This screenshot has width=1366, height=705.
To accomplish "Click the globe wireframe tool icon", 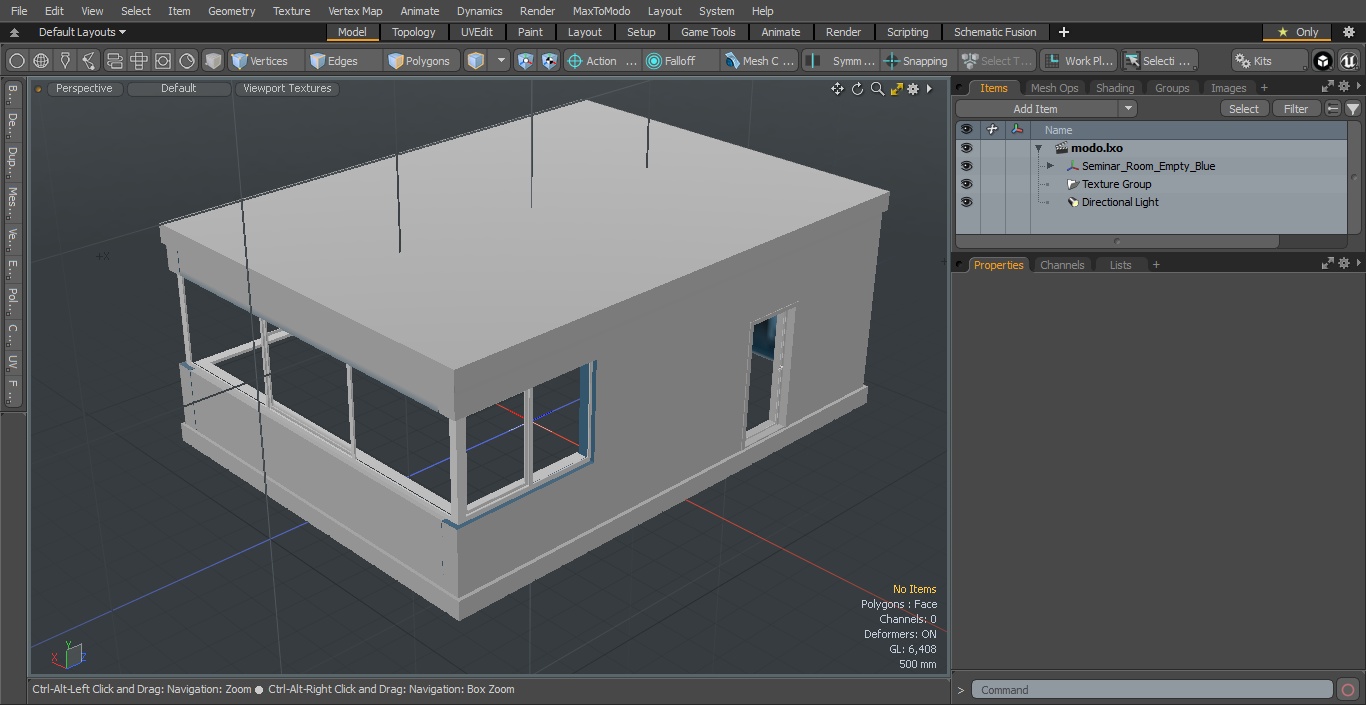I will click(41, 61).
